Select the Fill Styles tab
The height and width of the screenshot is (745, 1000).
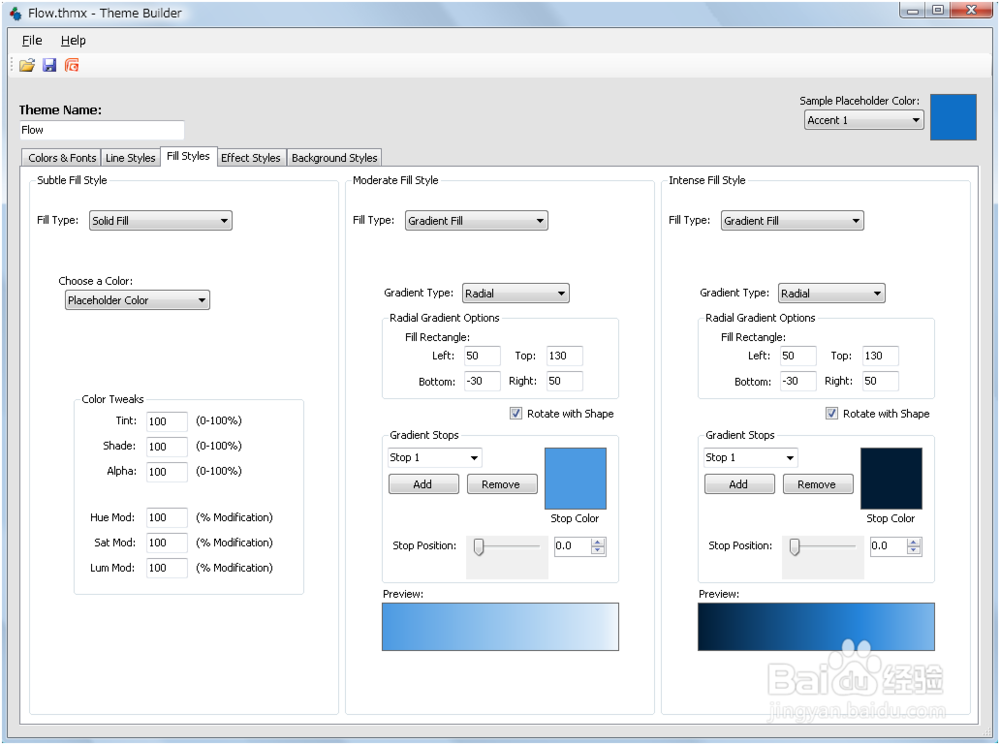[x=188, y=156]
